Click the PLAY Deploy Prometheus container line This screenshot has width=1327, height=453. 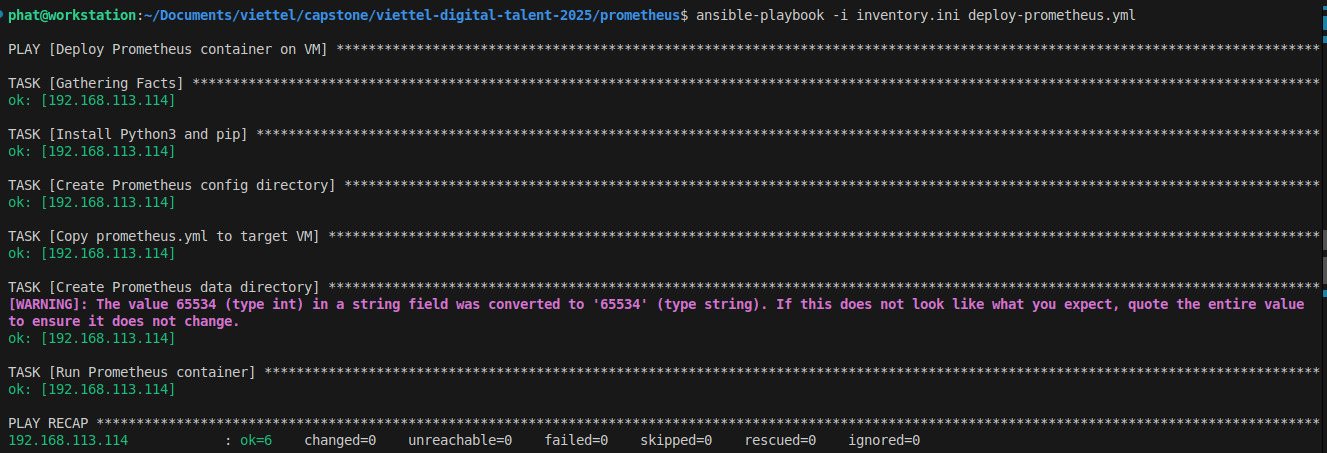pos(663,49)
